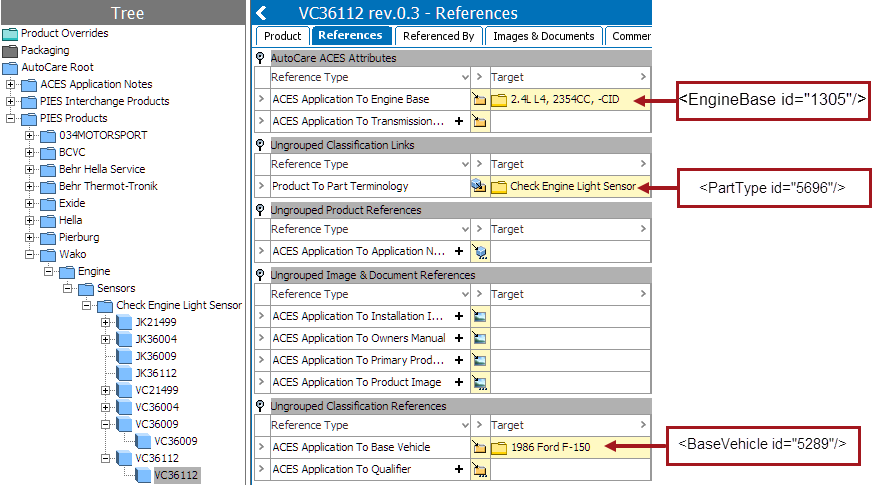Click the reference icon in the Base Vehicle row
The image size is (875, 485).
pyautogui.click(x=480, y=447)
